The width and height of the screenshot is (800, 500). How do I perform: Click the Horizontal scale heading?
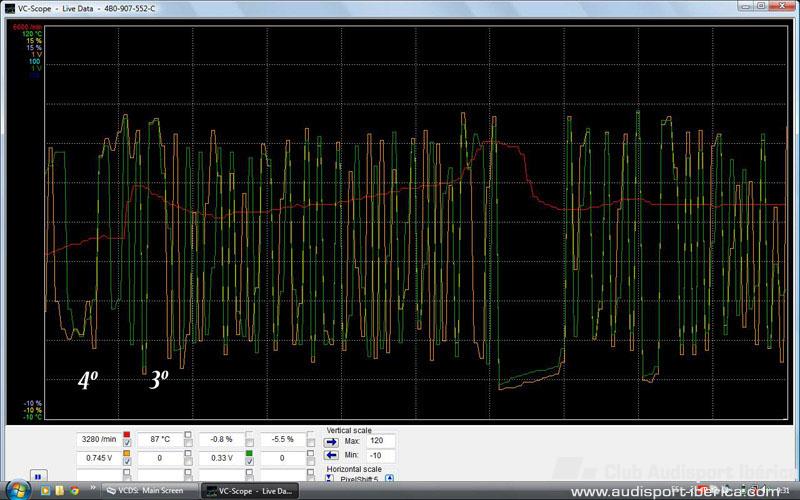tap(354, 469)
